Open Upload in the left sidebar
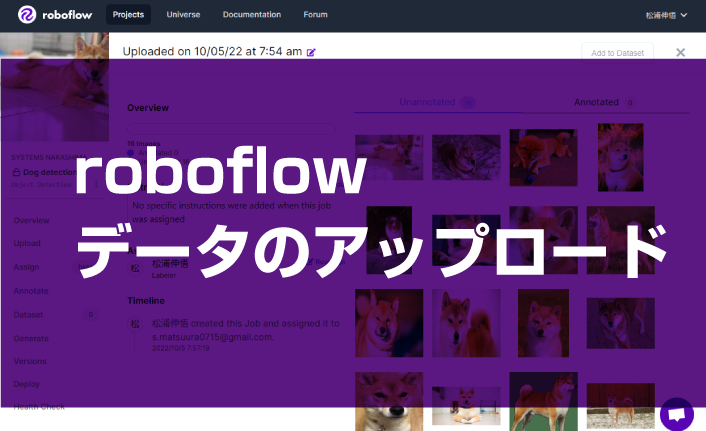The width and height of the screenshot is (706, 431). click(27, 243)
